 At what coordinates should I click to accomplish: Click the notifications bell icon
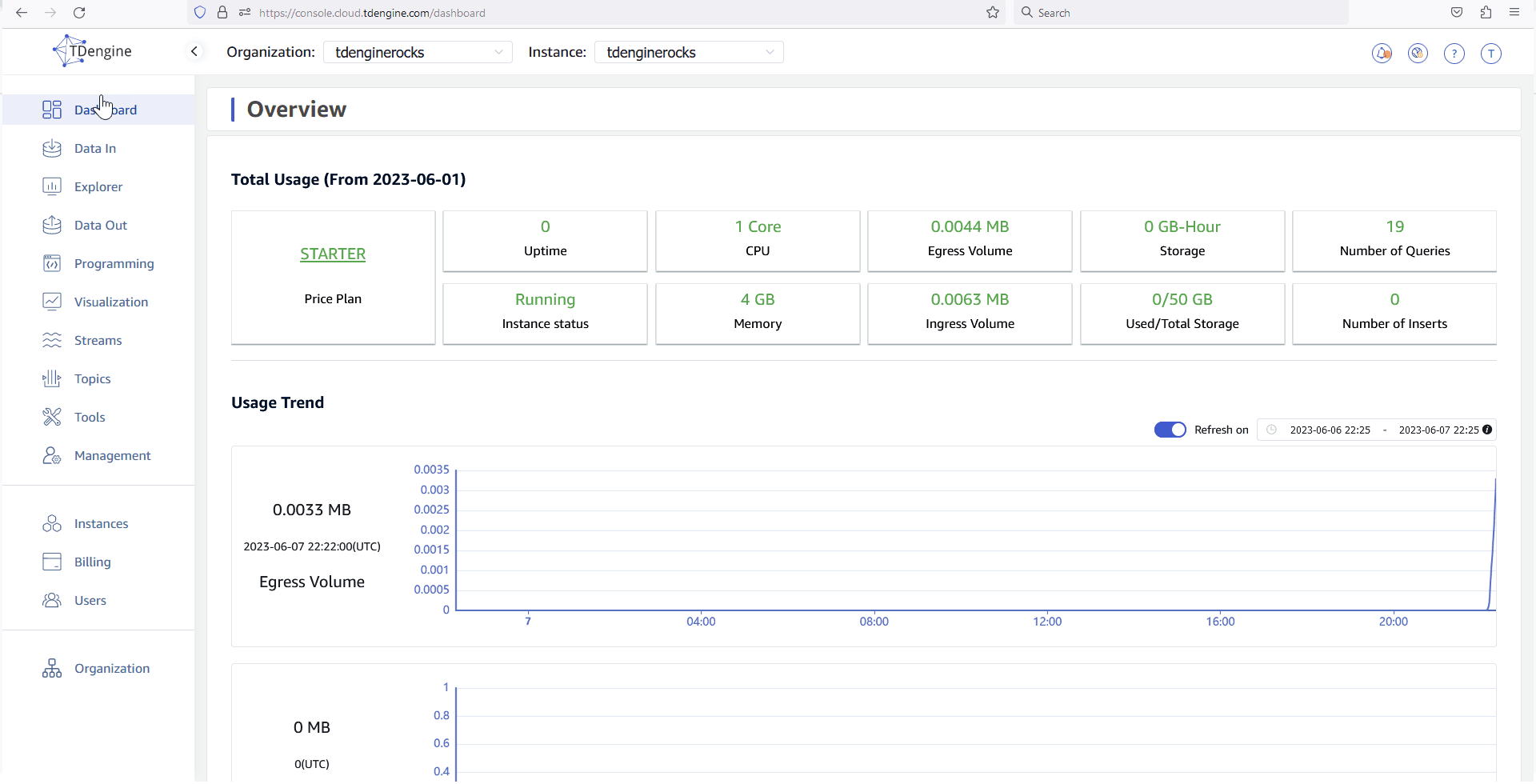tap(1382, 54)
